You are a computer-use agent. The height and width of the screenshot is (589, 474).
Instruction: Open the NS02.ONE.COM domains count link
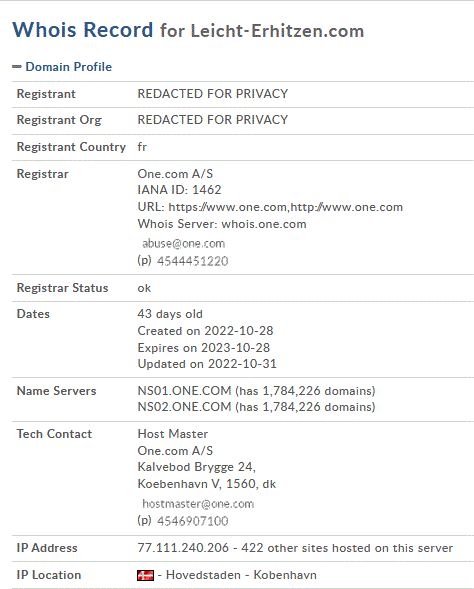305,407
